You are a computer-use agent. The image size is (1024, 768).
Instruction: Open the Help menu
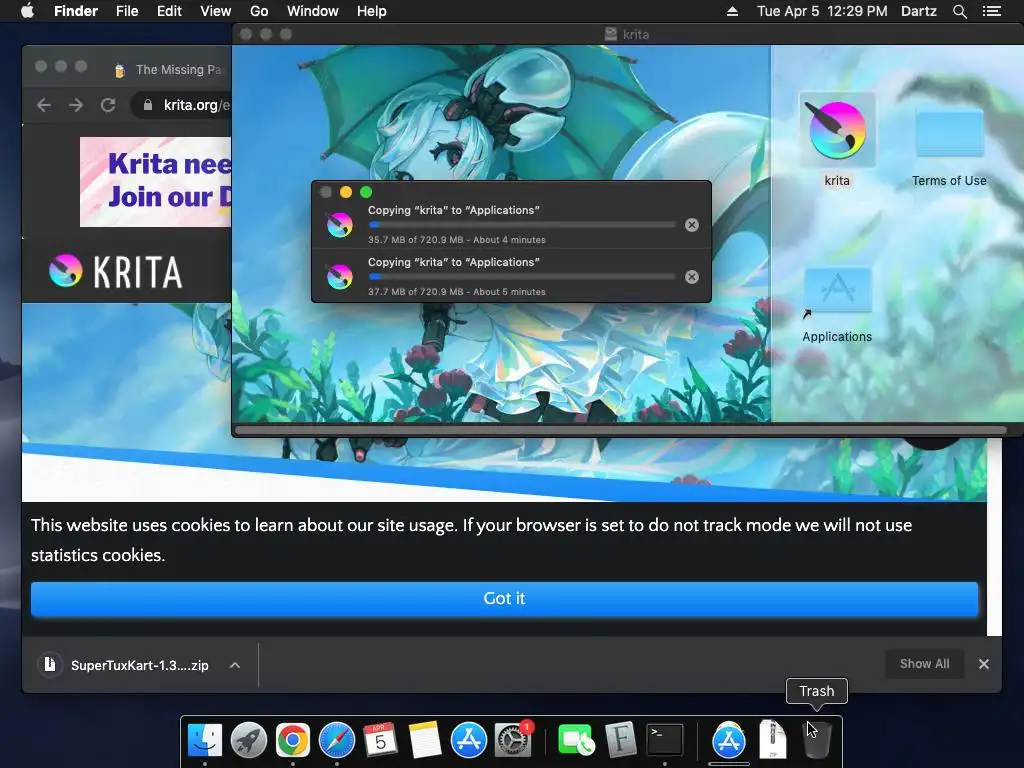coord(372,11)
